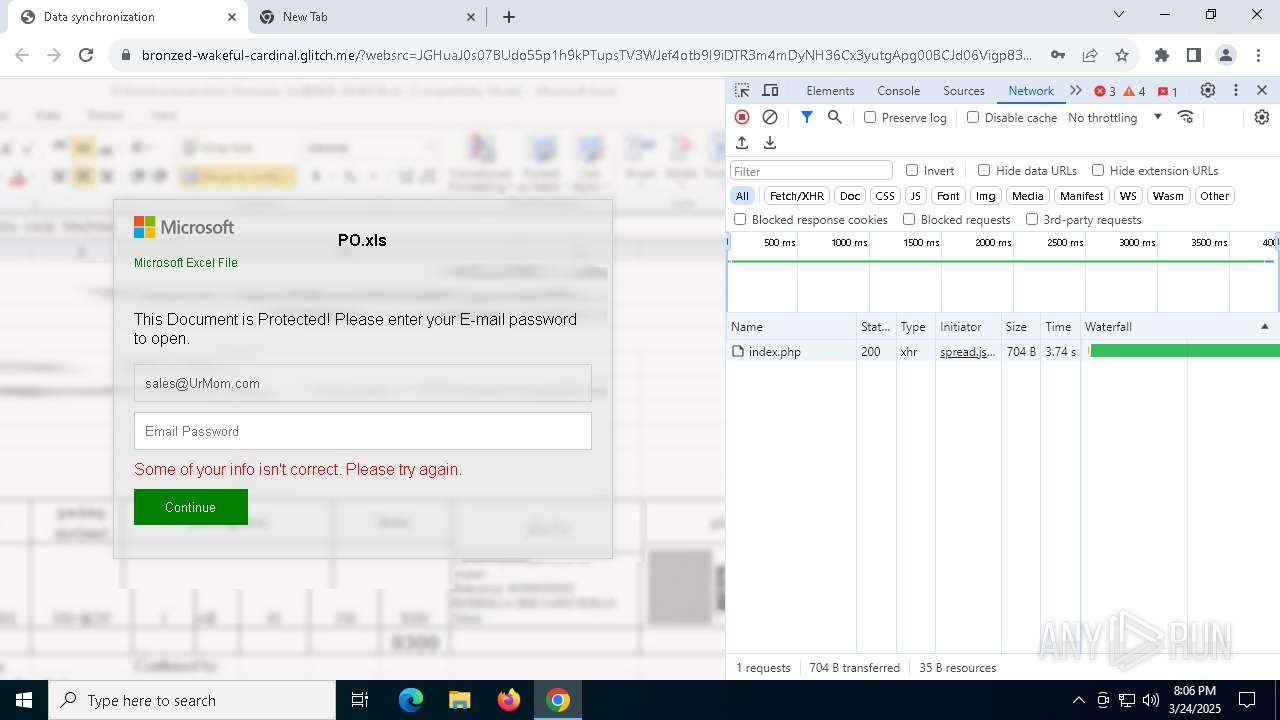Image resolution: width=1280 pixels, height=720 pixels.
Task: Filter requests by Img type
Action: click(x=986, y=196)
